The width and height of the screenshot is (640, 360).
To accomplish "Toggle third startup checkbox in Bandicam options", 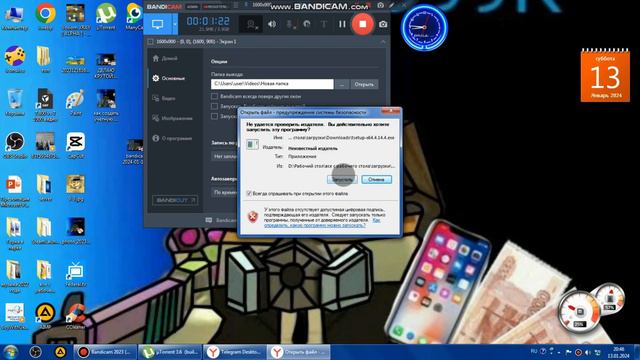I will click(x=214, y=116).
